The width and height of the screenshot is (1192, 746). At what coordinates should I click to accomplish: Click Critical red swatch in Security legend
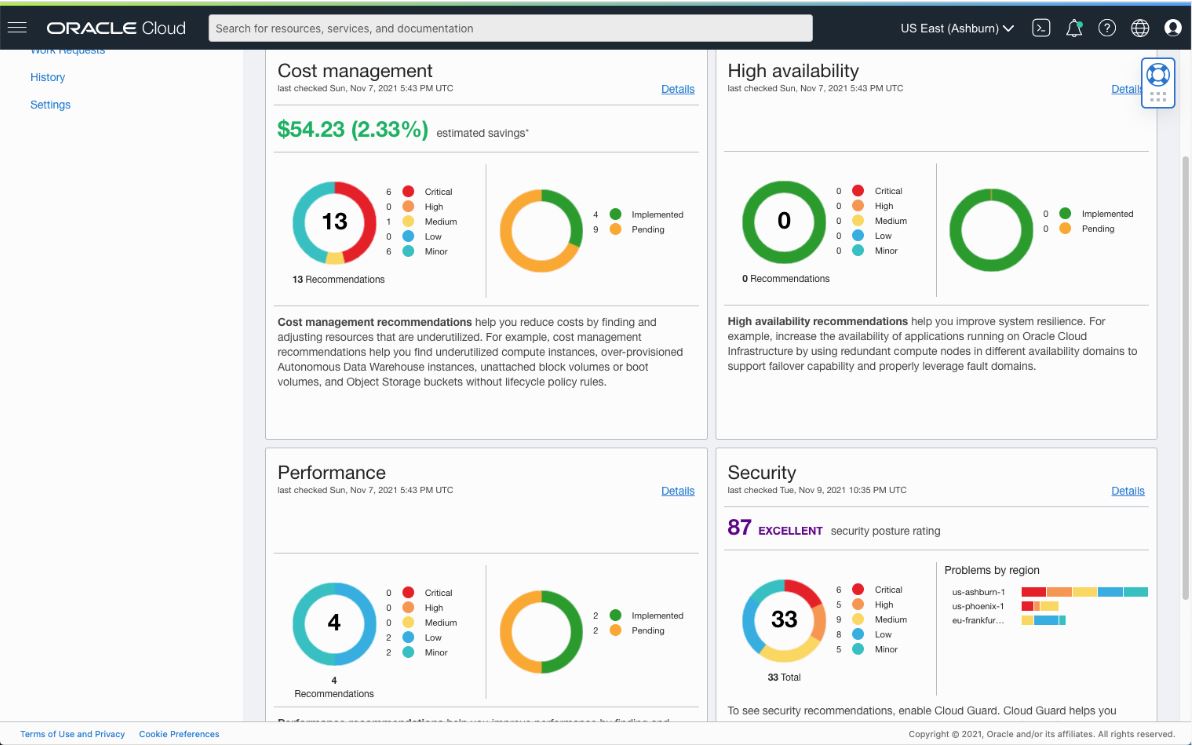tap(858, 589)
